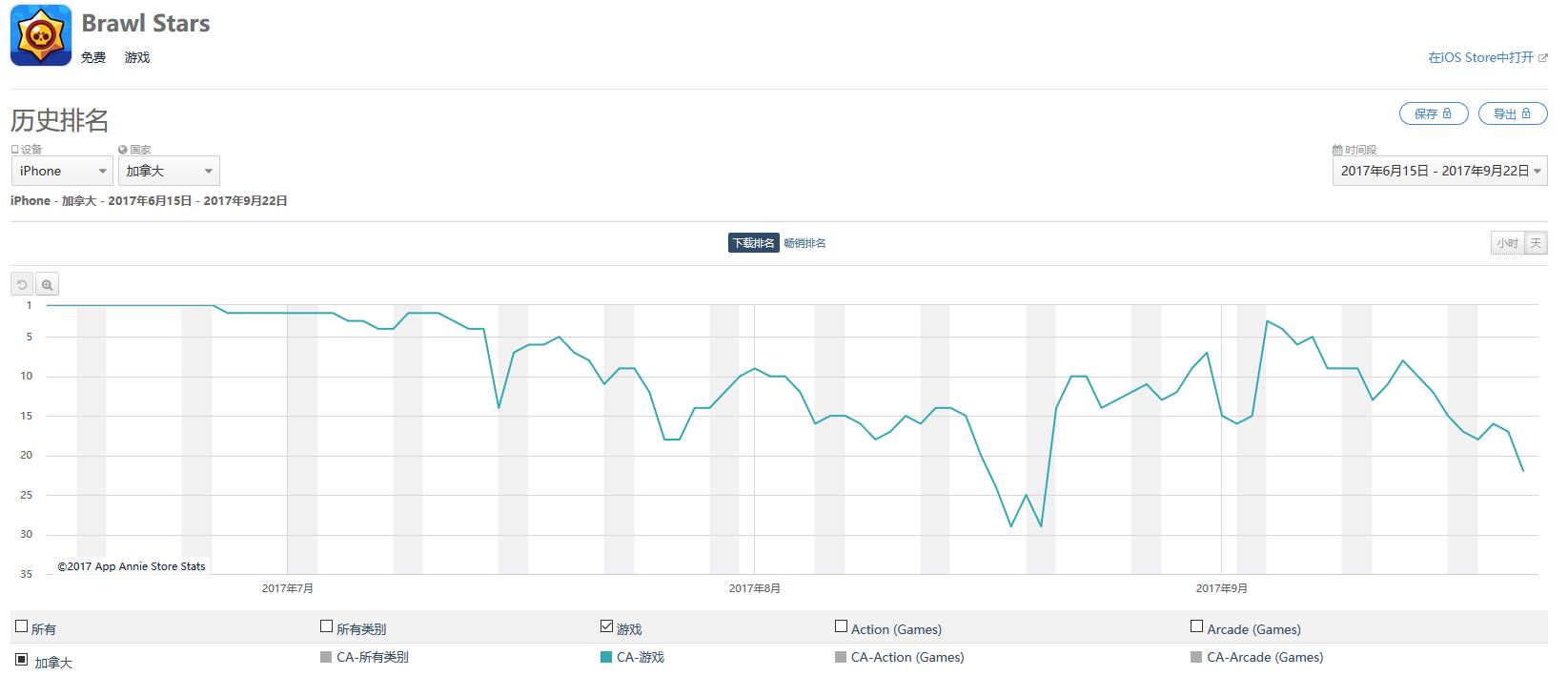The image size is (1568, 676).
Task: Check the 所有类别 checkbox
Action: coord(326,627)
